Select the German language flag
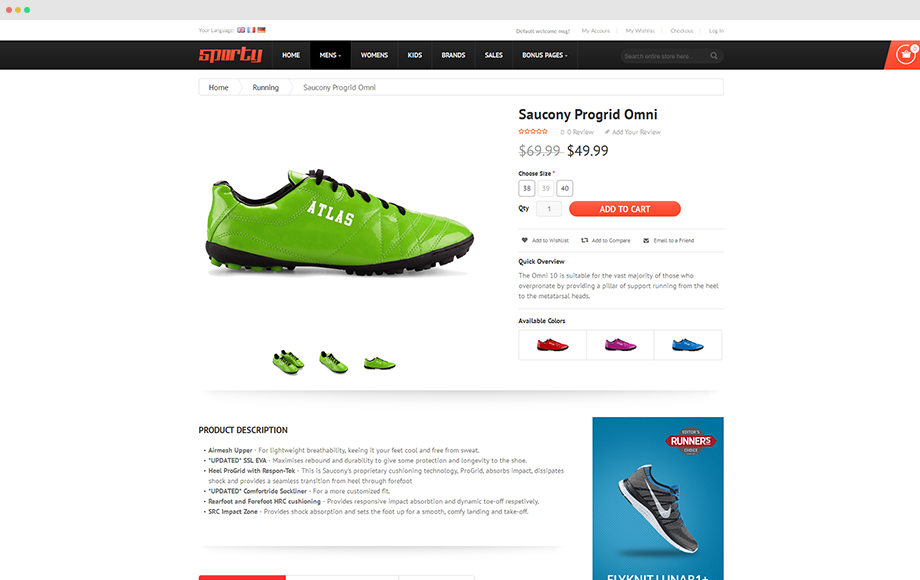This screenshot has height=580, width=920. pos(261,30)
